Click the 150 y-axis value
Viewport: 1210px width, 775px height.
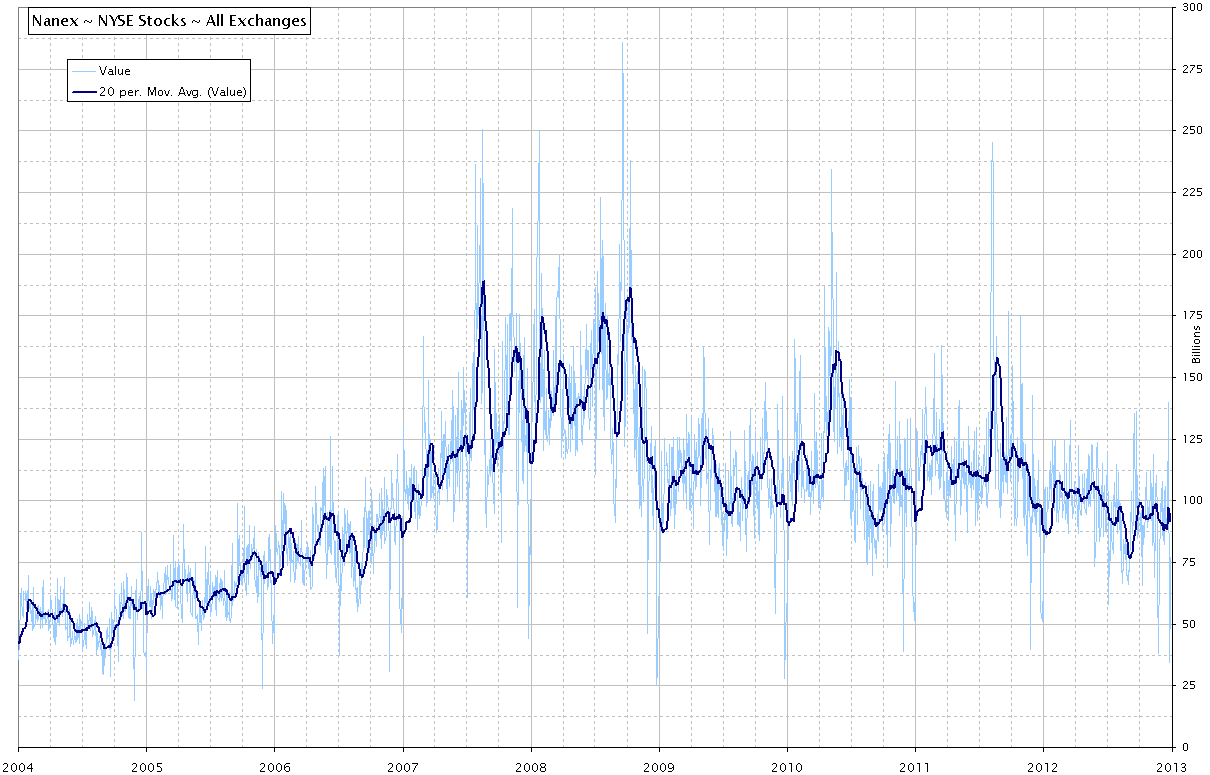coord(1192,377)
